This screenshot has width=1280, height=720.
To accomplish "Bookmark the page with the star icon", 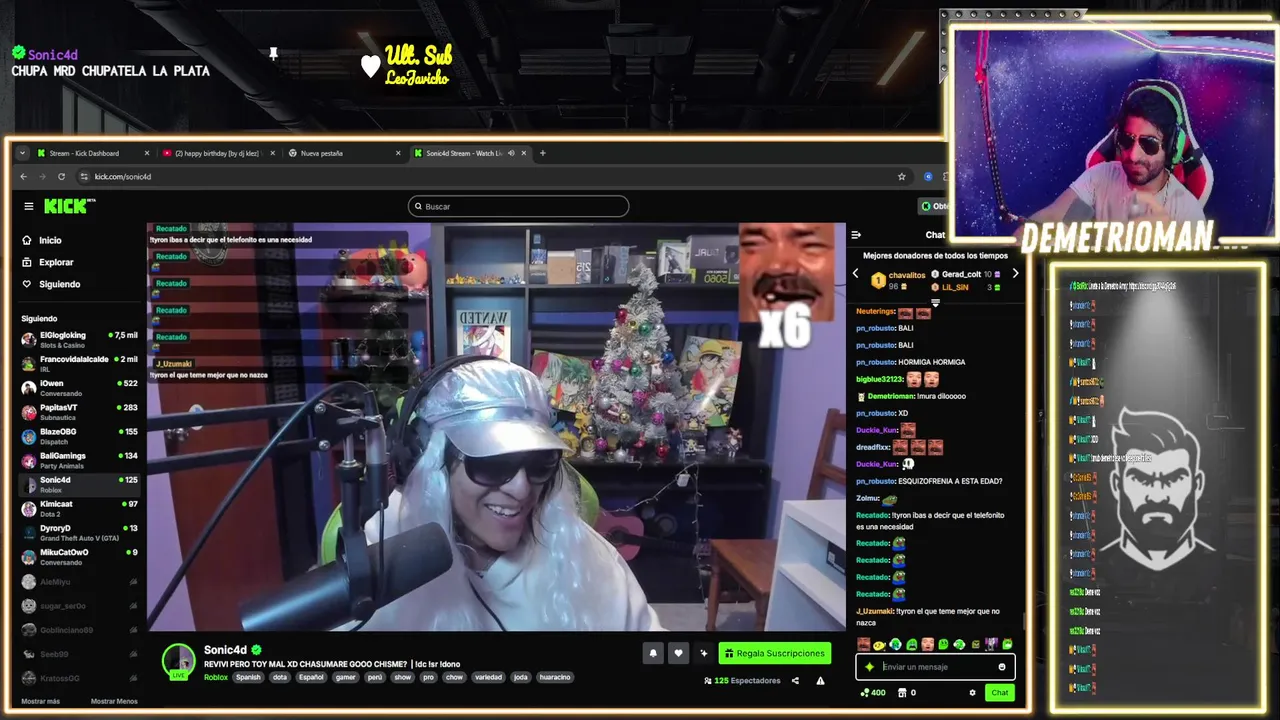I will click(x=901, y=177).
